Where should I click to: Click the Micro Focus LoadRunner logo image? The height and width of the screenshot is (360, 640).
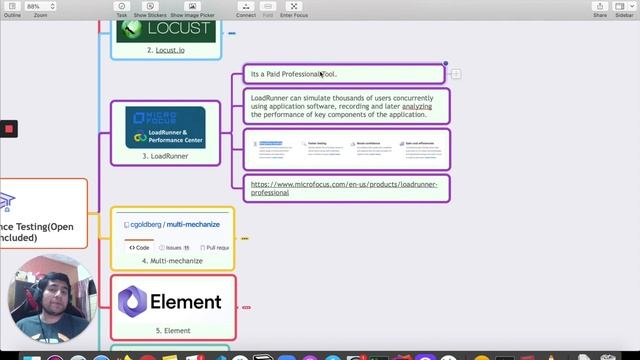click(165, 127)
